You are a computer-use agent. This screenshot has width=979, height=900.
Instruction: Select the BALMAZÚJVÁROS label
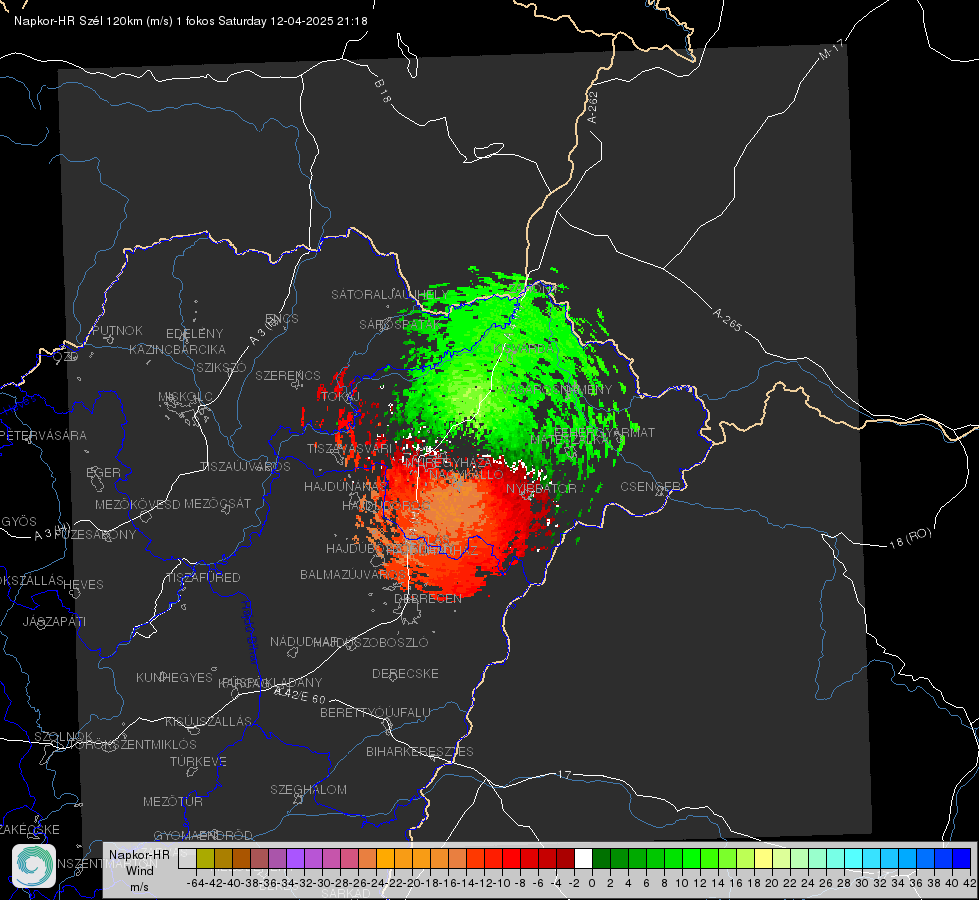tap(353, 575)
